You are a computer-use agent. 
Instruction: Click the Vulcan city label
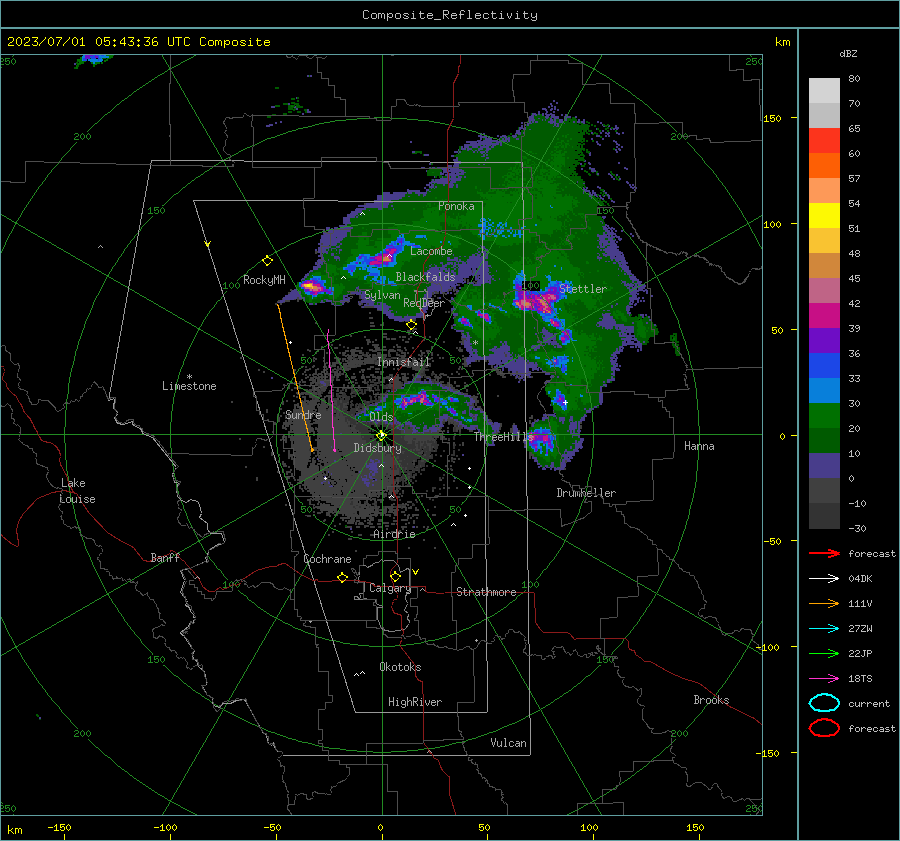click(x=508, y=743)
